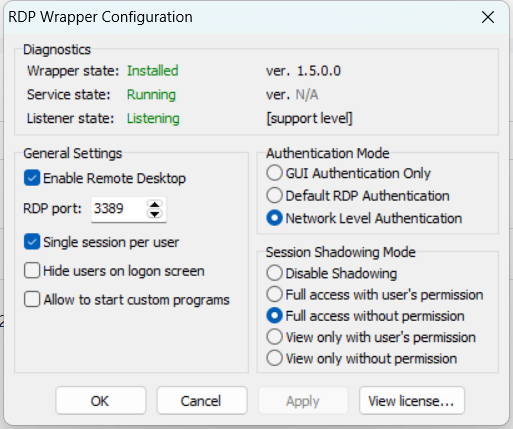Click the greyed-out Apply button
The width and height of the screenshot is (513, 429).
pyautogui.click(x=303, y=401)
